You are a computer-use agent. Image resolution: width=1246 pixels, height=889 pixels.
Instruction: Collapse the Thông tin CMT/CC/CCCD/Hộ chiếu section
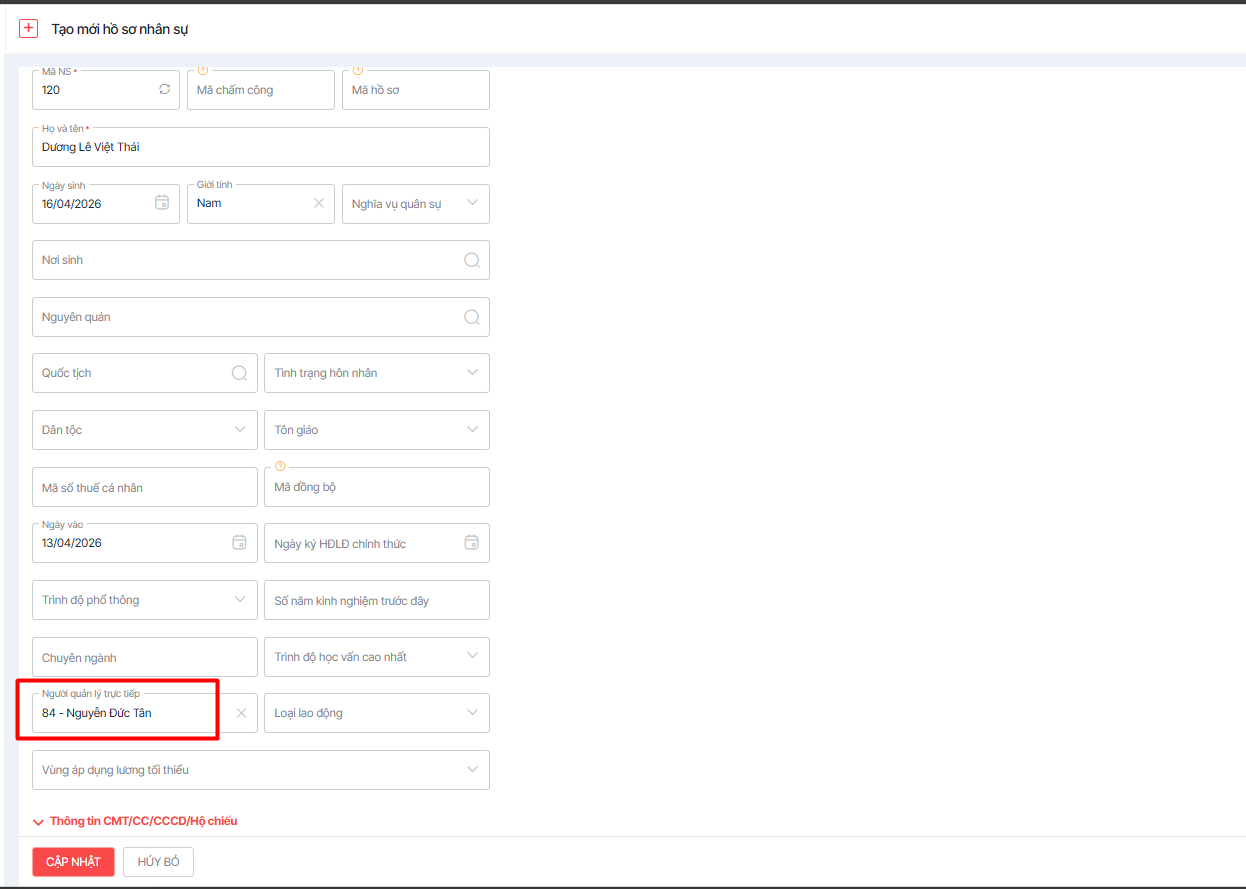pos(40,822)
